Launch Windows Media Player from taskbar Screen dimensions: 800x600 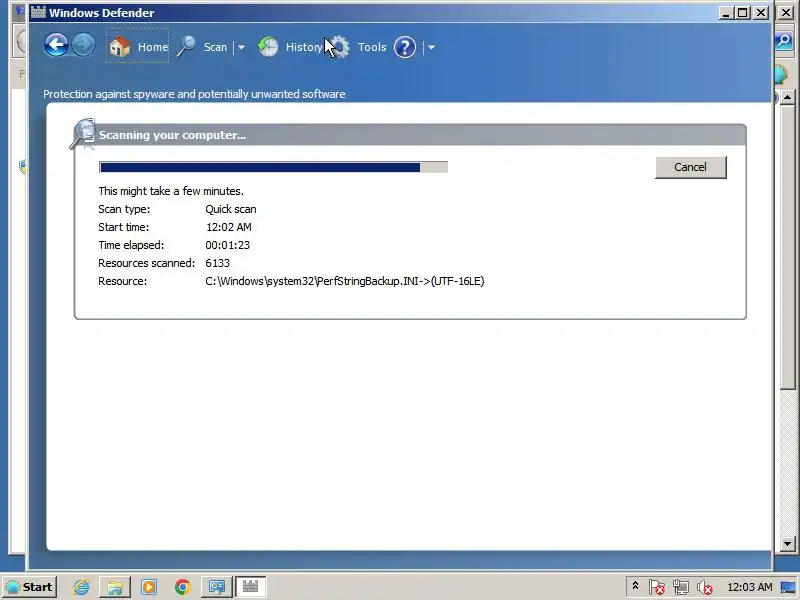pyautogui.click(x=149, y=587)
